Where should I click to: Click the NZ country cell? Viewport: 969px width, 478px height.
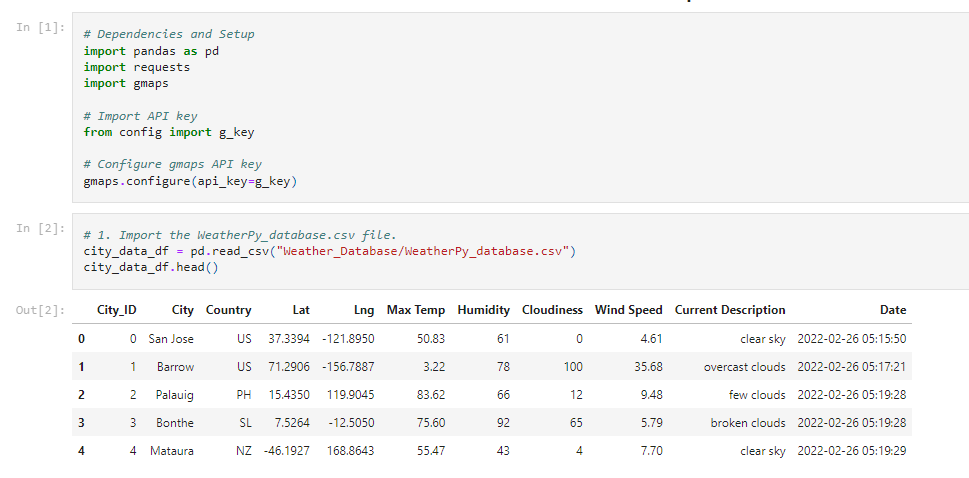click(244, 451)
